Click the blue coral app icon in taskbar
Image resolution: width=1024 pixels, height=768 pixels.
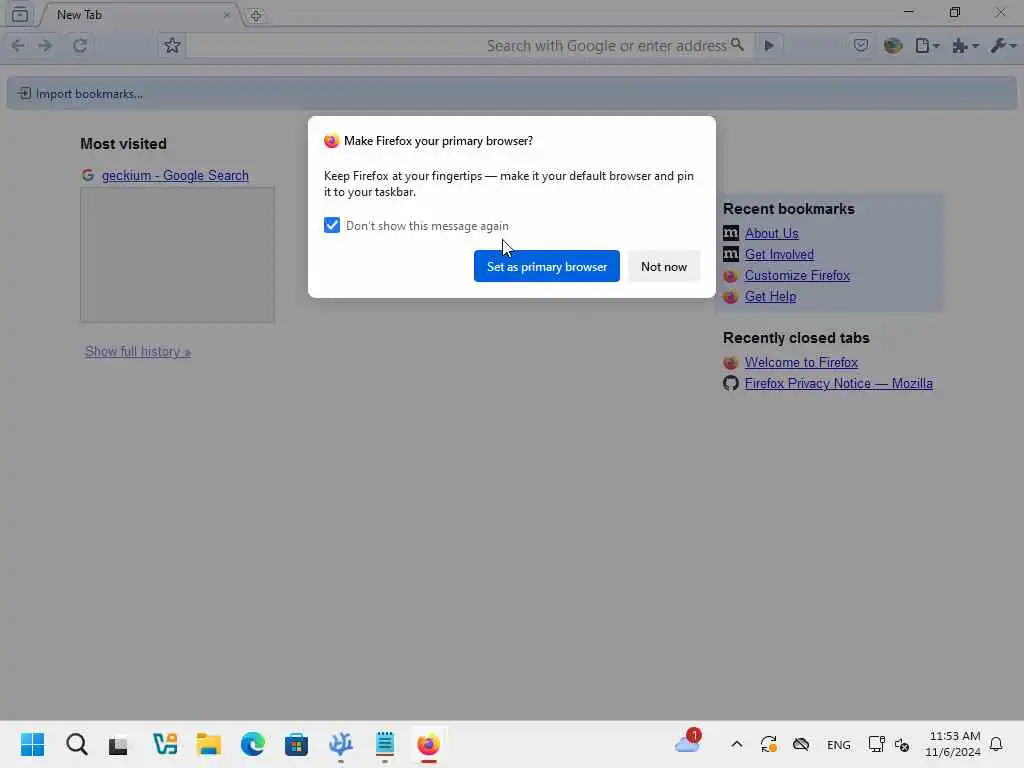click(340, 744)
